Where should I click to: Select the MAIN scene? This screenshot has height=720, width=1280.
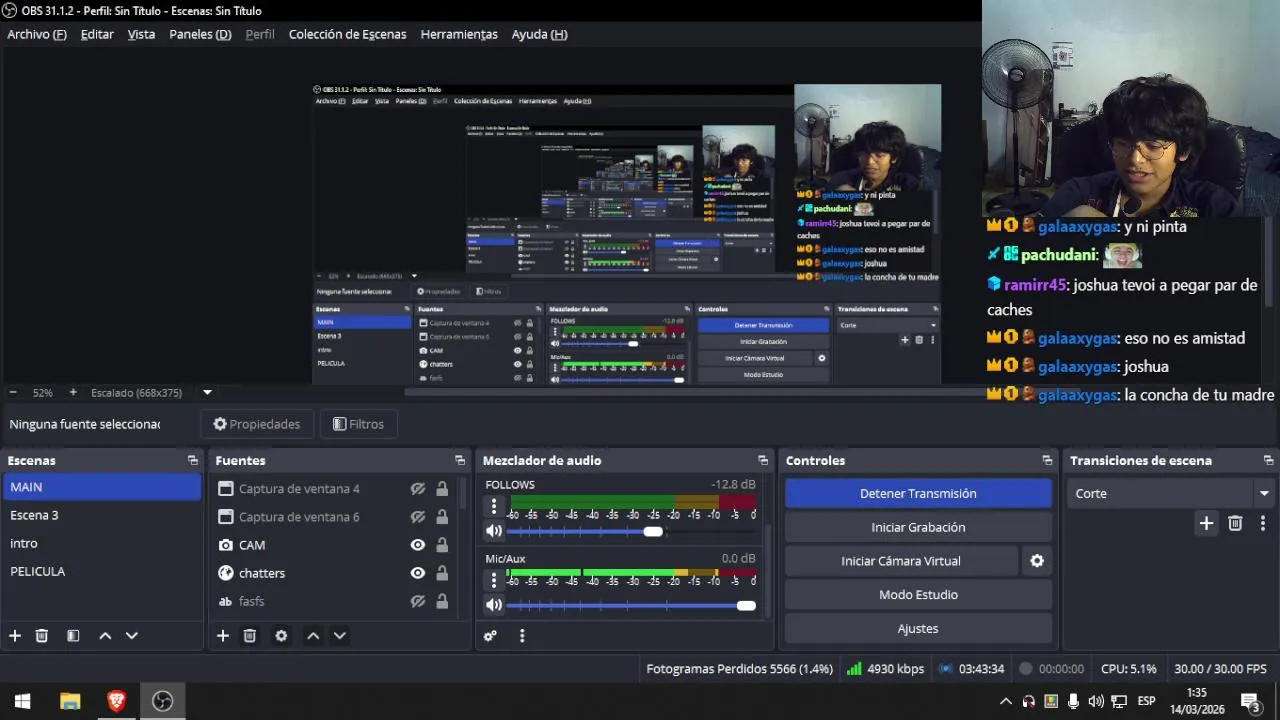[101, 487]
